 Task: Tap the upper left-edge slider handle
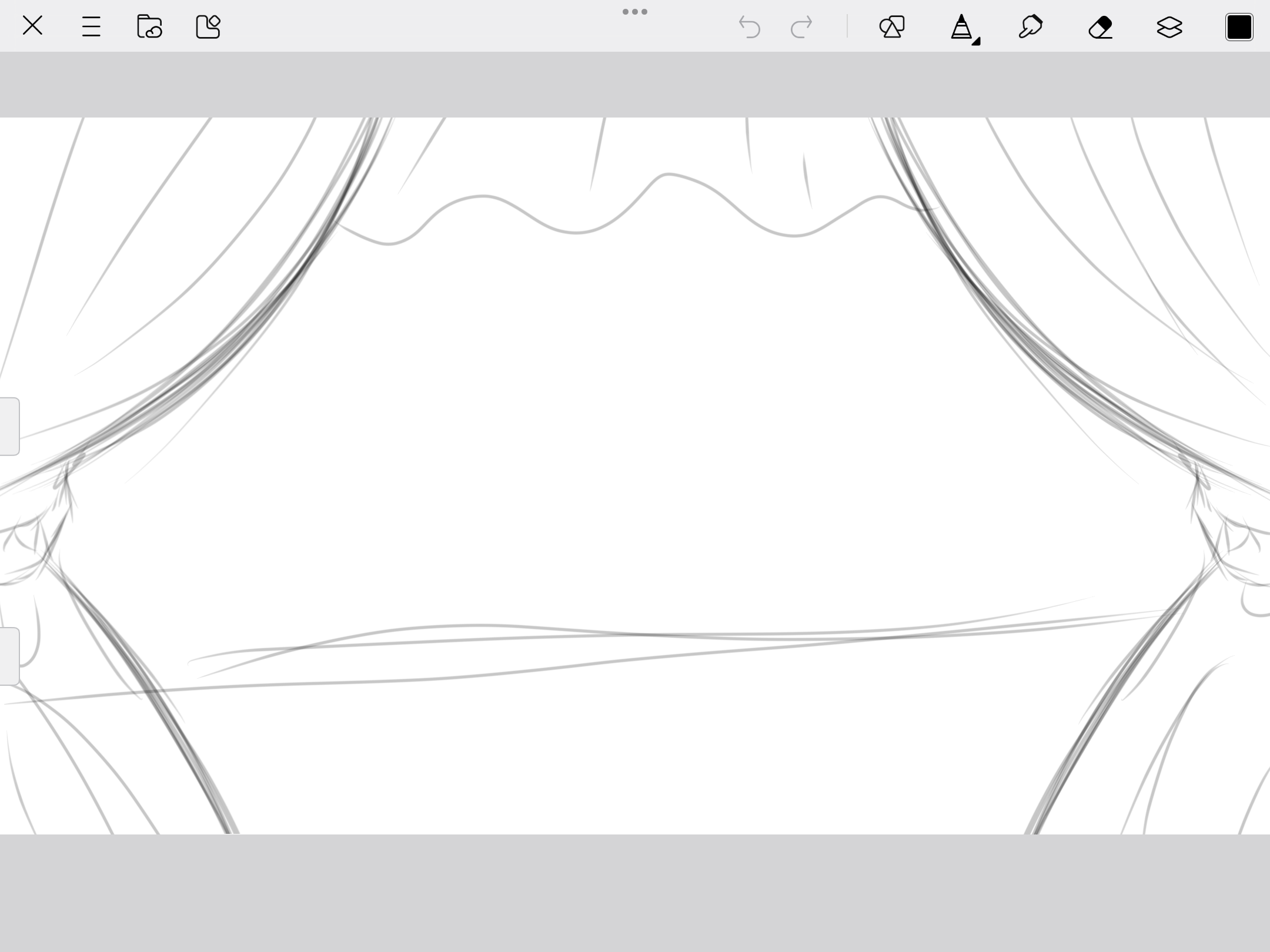[9, 426]
